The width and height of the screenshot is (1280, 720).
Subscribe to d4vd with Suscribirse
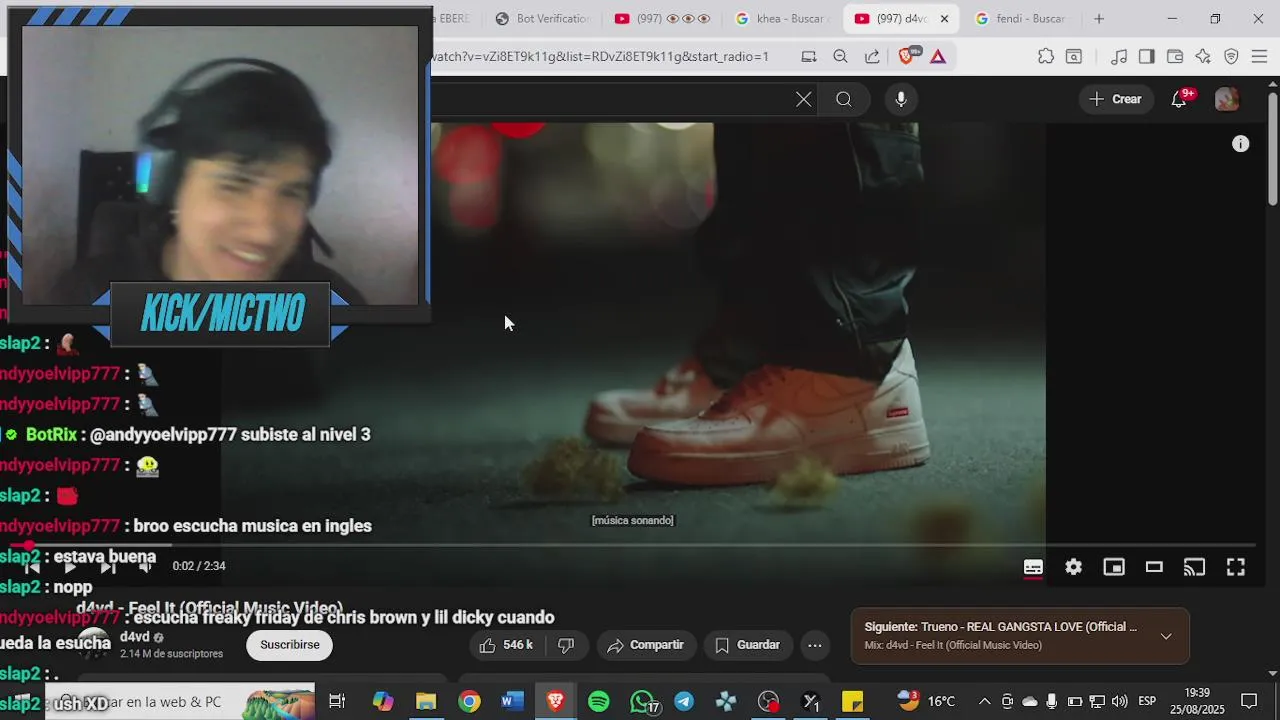[290, 645]
